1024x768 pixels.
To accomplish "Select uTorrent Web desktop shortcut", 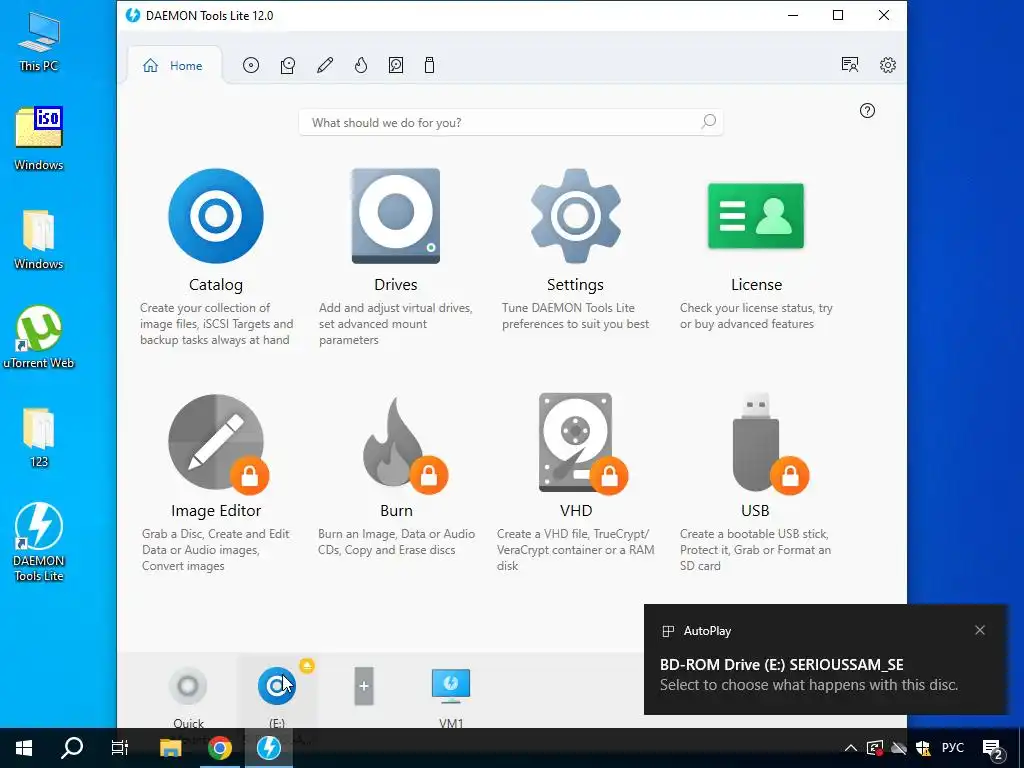I will (39, 338).
